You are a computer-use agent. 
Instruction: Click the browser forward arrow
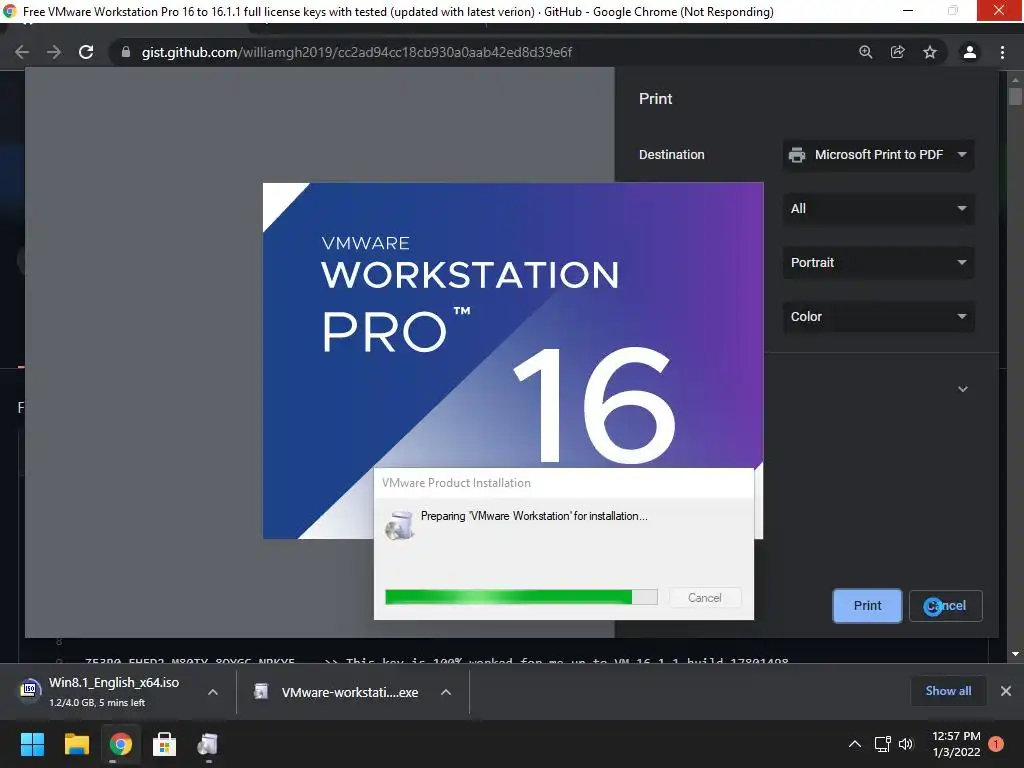pos(54,52)
